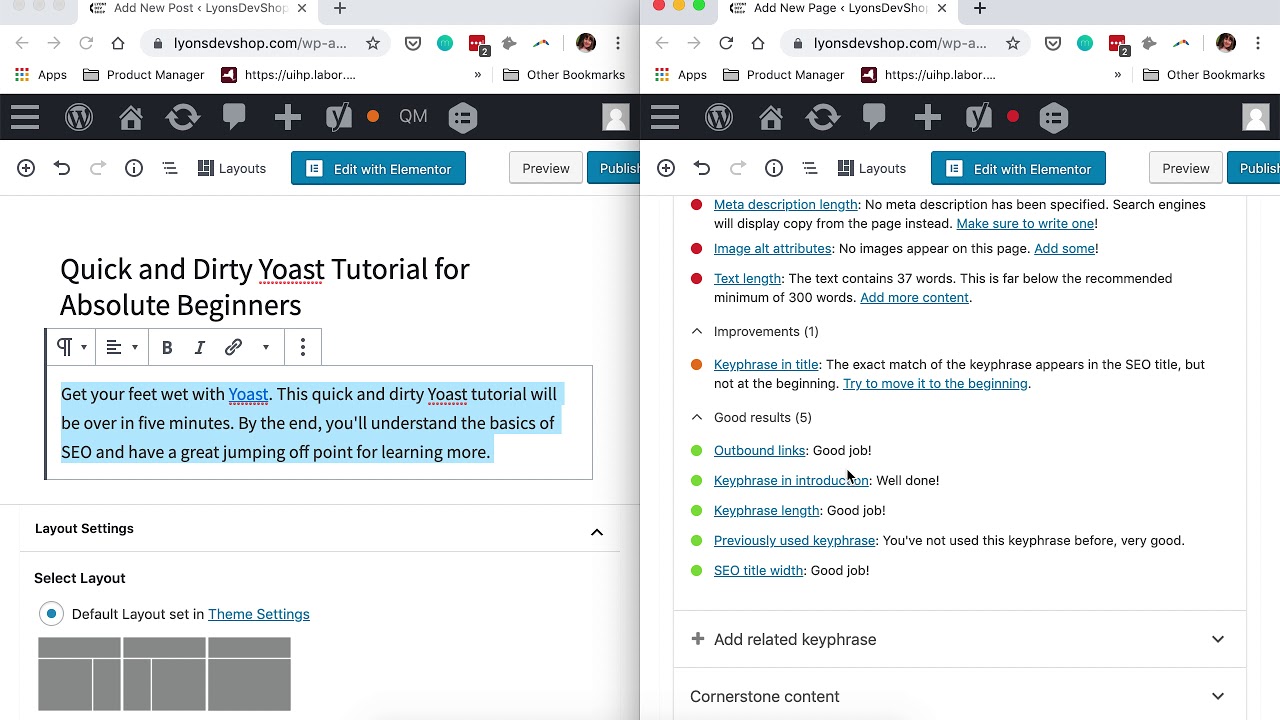Switch to Add New Page browser tab

click(x=839, y=8)
